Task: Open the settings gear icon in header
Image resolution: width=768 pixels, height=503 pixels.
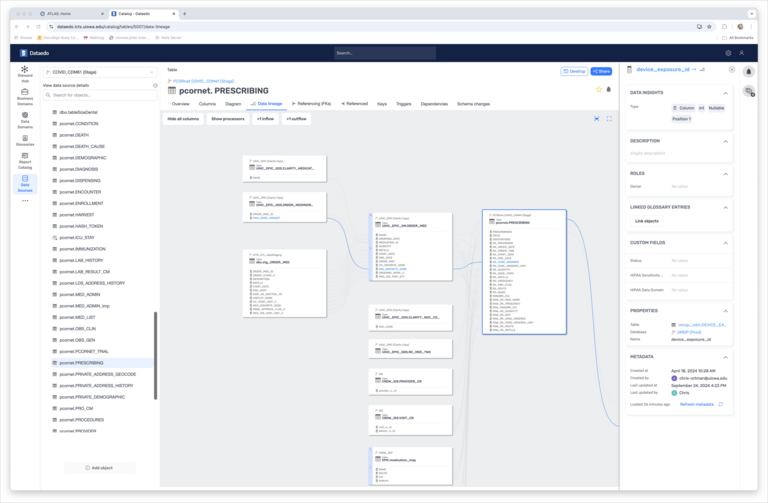Action: (x=728, y=53)
